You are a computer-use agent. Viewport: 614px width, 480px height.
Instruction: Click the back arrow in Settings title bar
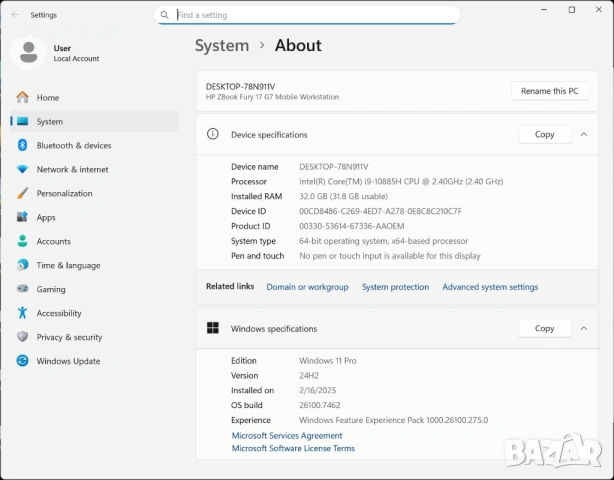pyautogui.click(x=15, y=15)
